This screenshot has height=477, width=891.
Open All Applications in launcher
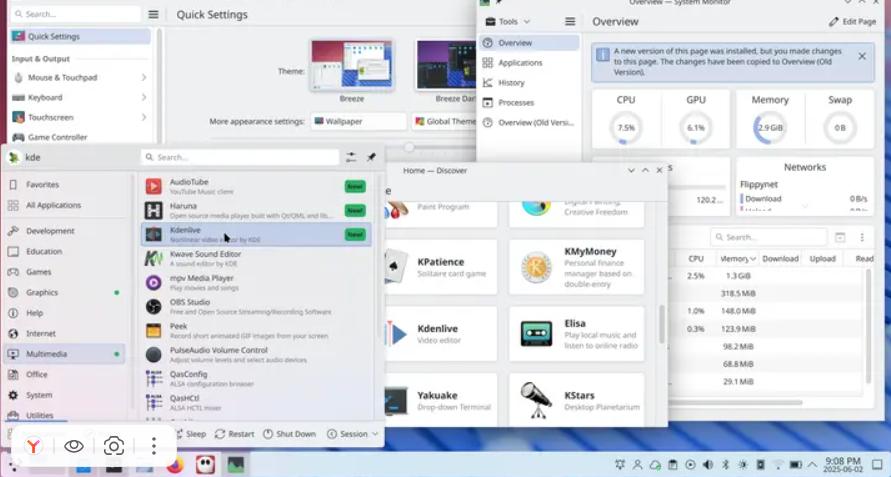(65, 205)
